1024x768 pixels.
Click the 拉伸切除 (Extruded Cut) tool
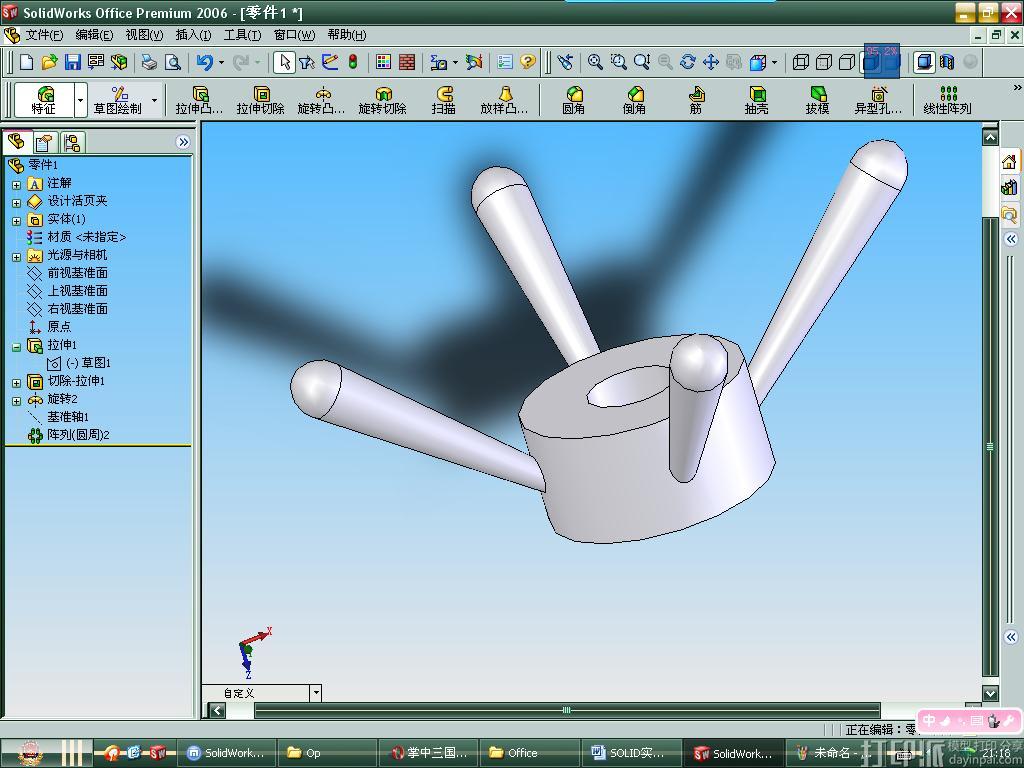[260, 99]
